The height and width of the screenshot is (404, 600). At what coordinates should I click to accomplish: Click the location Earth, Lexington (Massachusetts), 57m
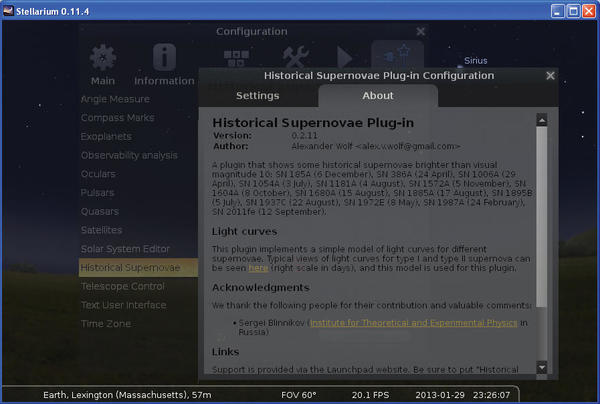127,395
